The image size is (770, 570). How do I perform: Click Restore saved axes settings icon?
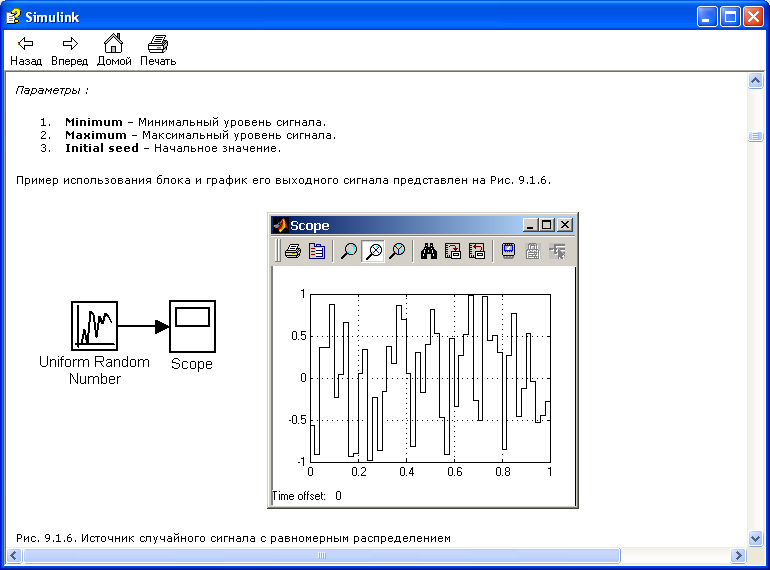click(477, 251)
